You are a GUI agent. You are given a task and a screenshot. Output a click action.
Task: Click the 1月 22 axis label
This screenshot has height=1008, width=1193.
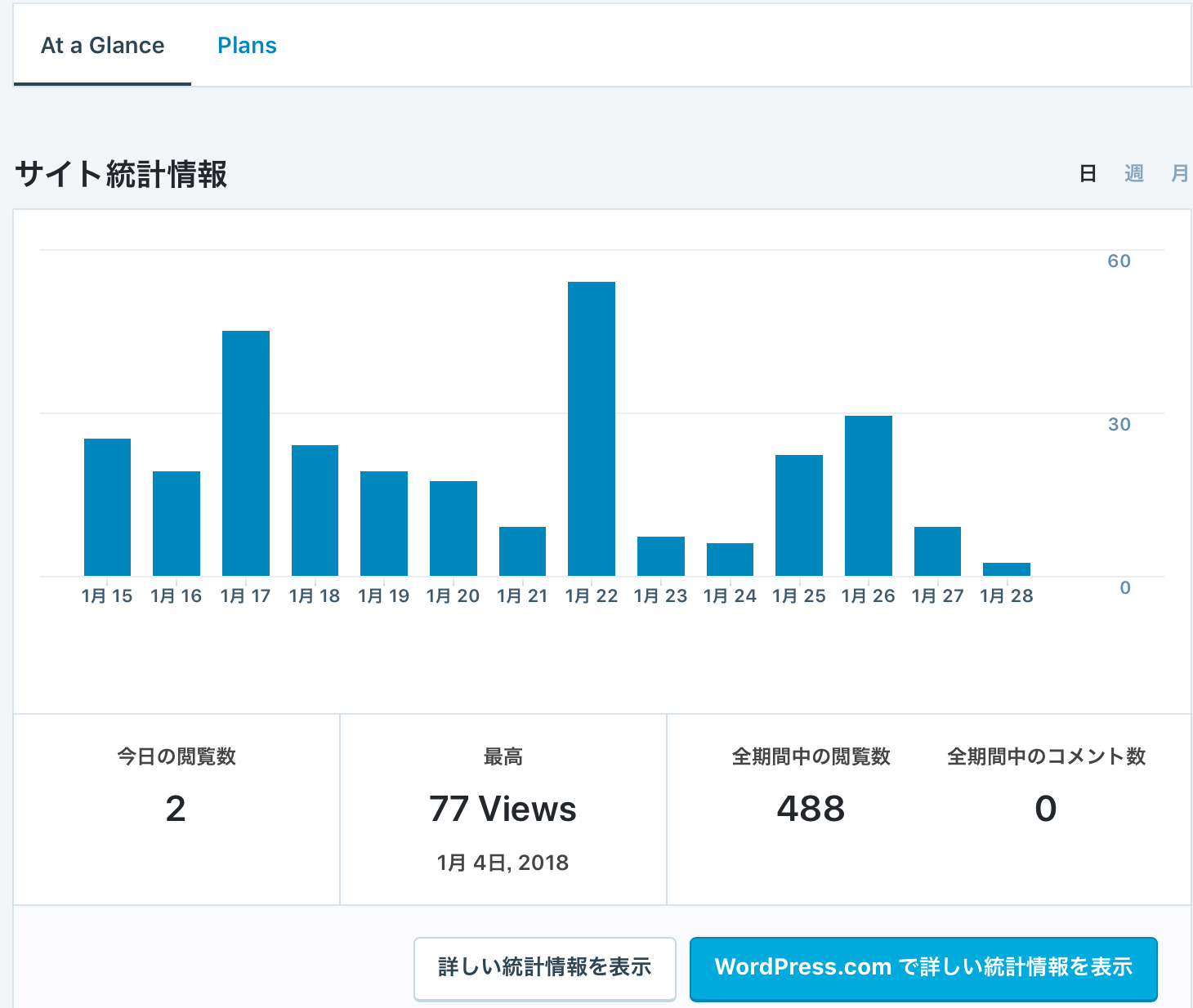592,596
